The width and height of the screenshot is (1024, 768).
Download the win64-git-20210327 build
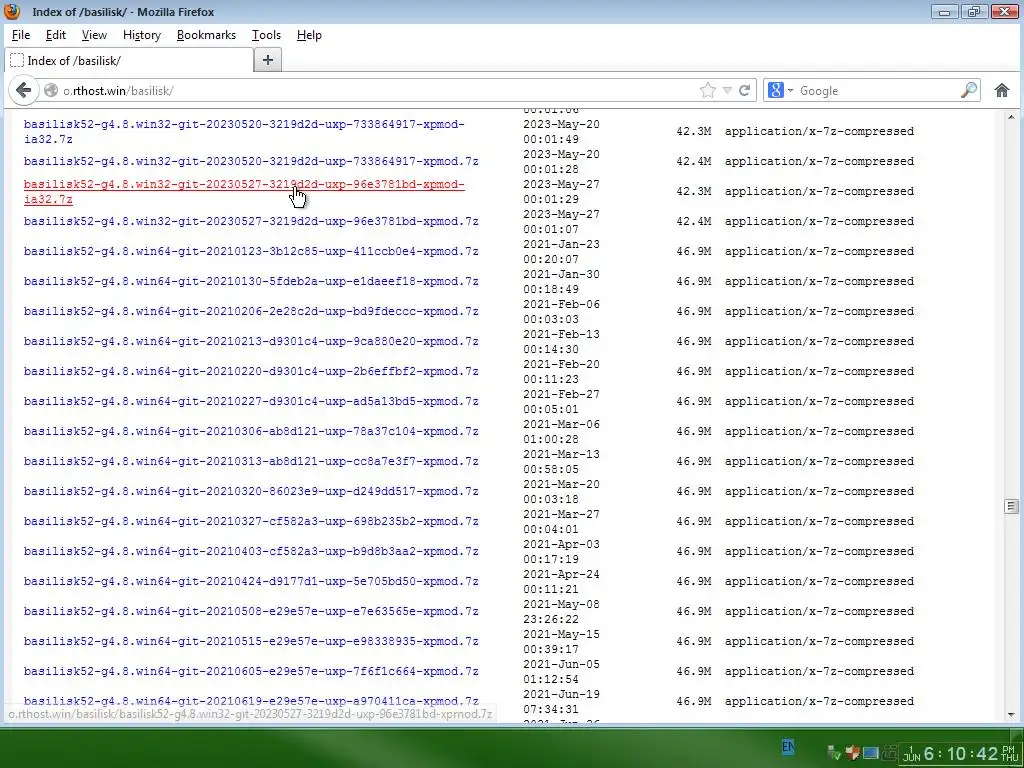pyautogui.click(x=251, y=522)
